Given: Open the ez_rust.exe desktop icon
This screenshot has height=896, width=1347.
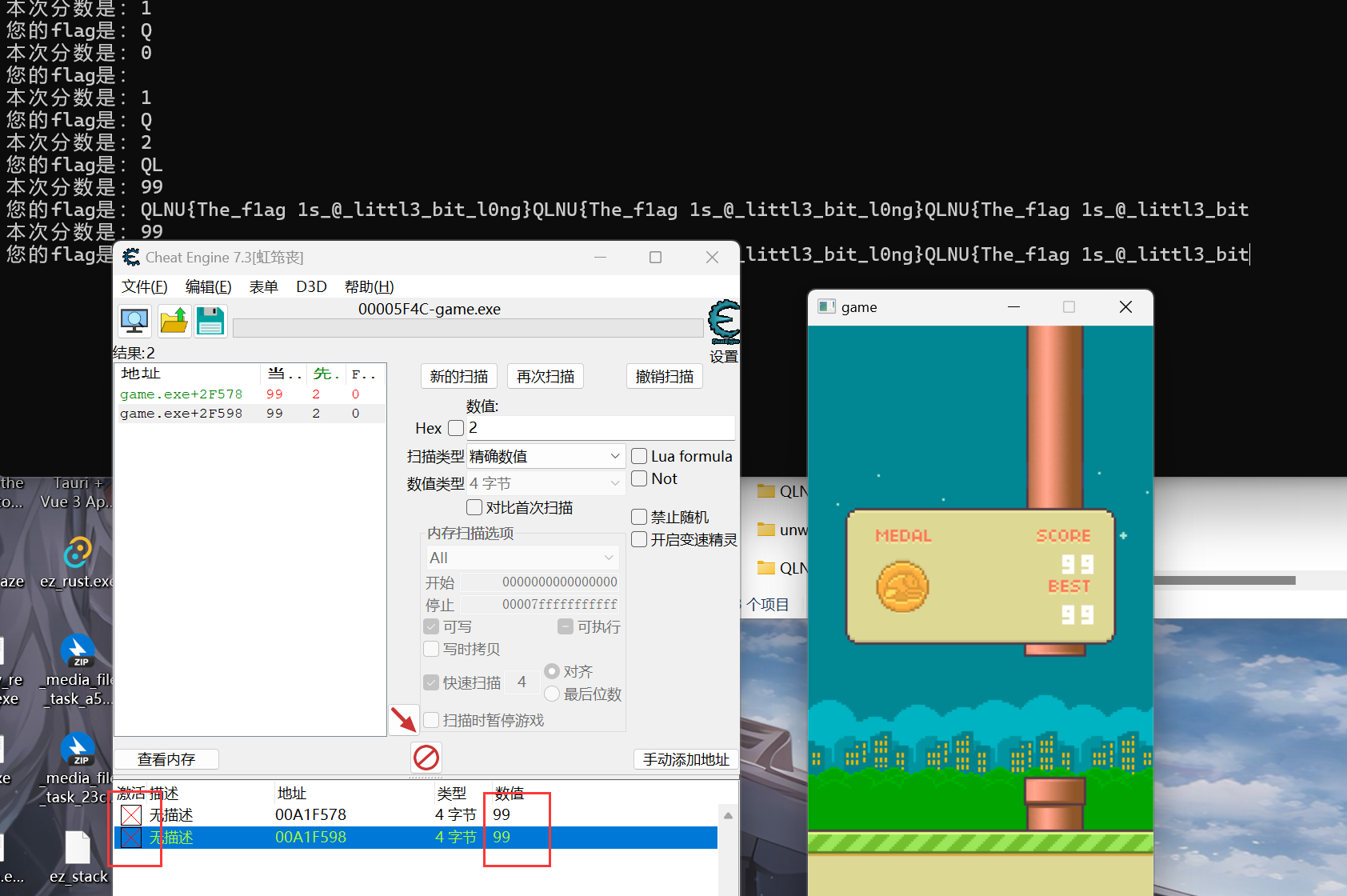Looking at the screenshot, I should click(x=78, y=563).
